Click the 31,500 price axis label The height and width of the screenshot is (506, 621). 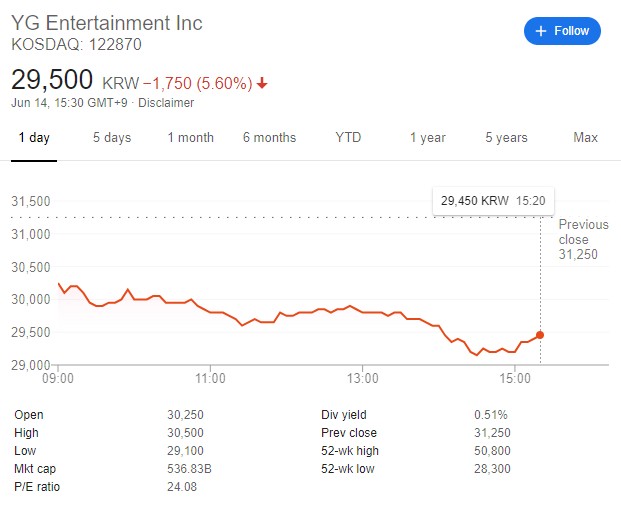[31, 202]
